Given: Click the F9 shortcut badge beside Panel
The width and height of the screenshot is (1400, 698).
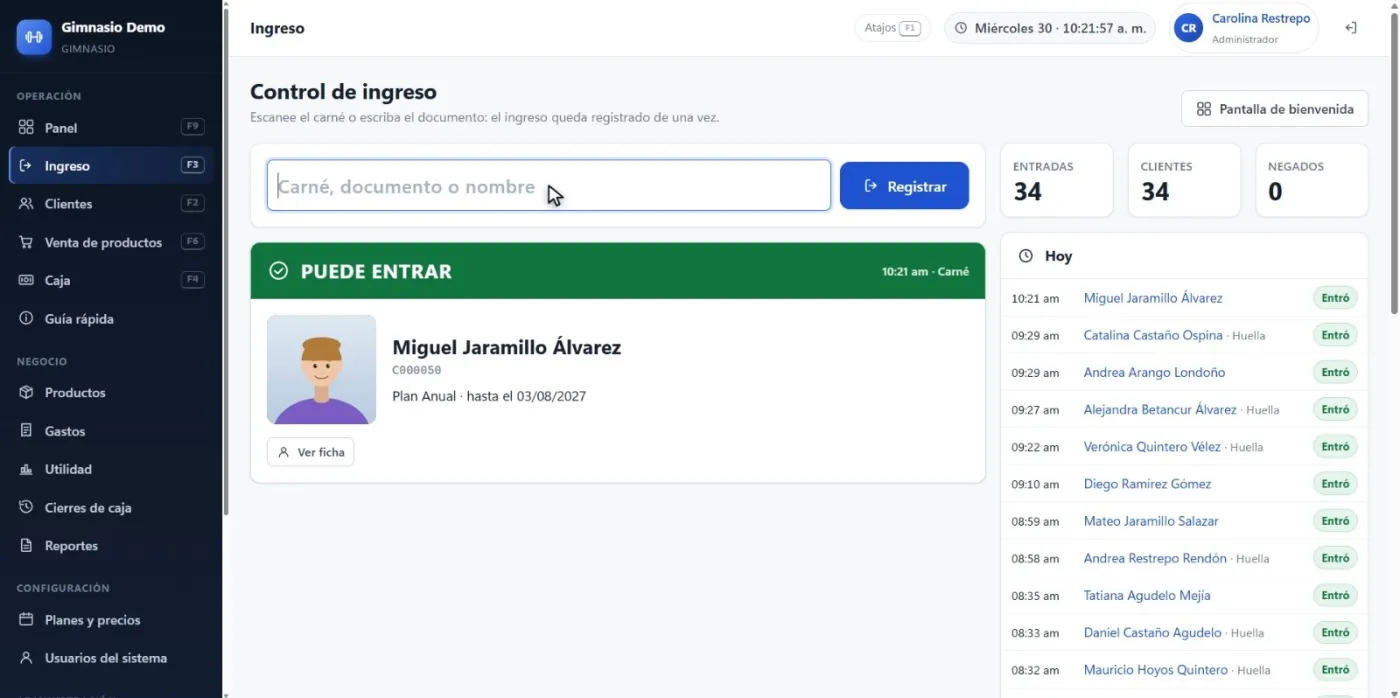Looking at the screenshot, I should pos(193,127).
